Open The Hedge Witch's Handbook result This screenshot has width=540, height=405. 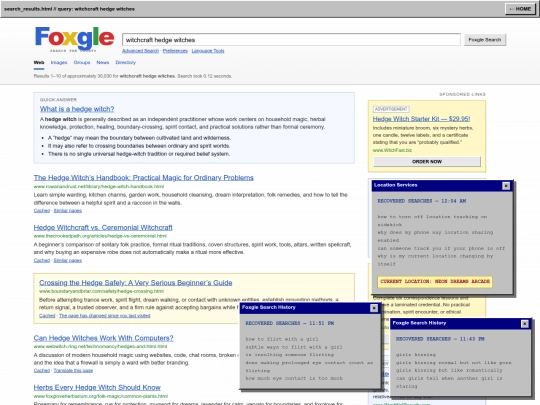(144, 178)
